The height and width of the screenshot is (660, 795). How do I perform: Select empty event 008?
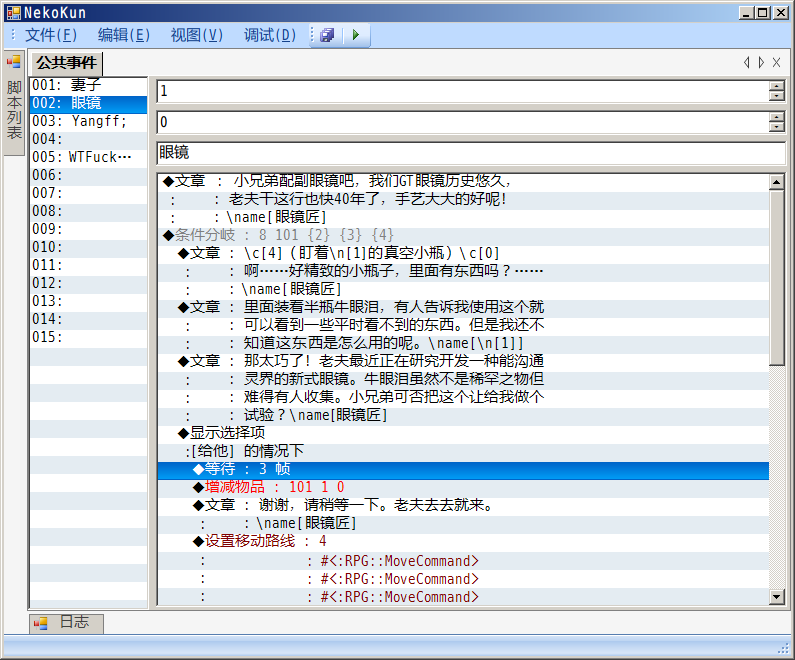tap(89, 211)
